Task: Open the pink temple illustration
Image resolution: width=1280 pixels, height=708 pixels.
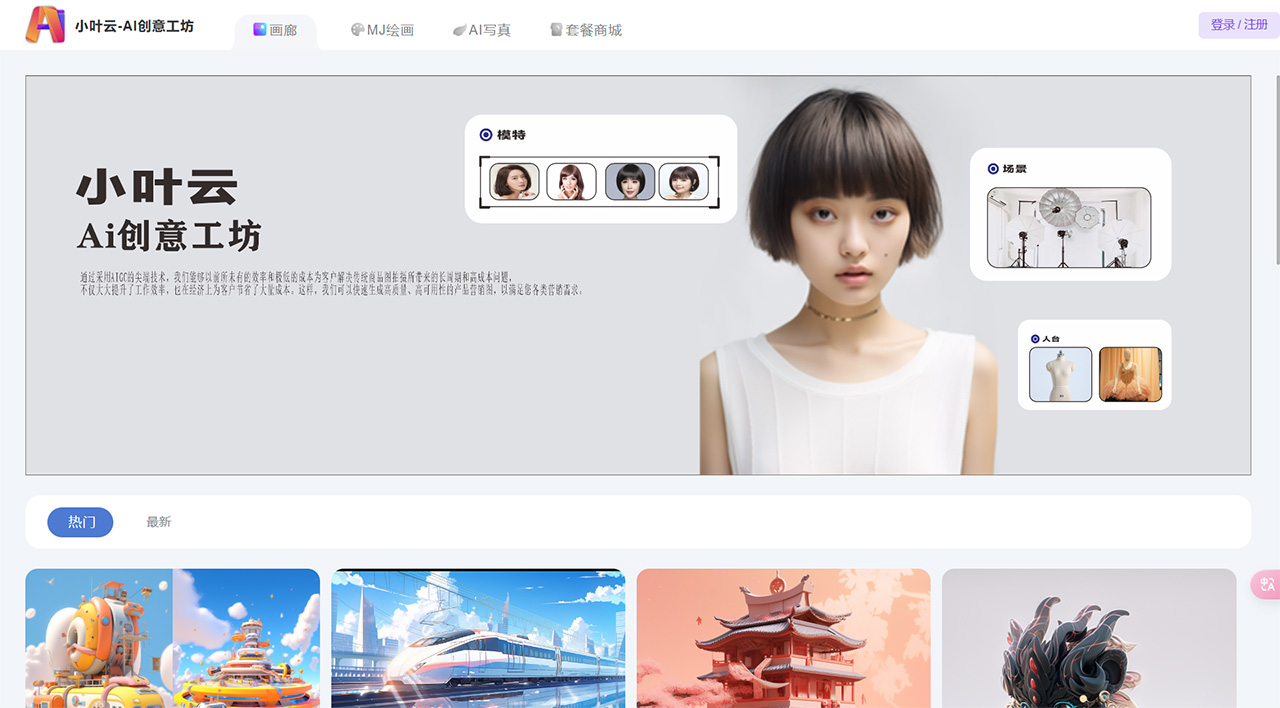Action: pos(783,640)
